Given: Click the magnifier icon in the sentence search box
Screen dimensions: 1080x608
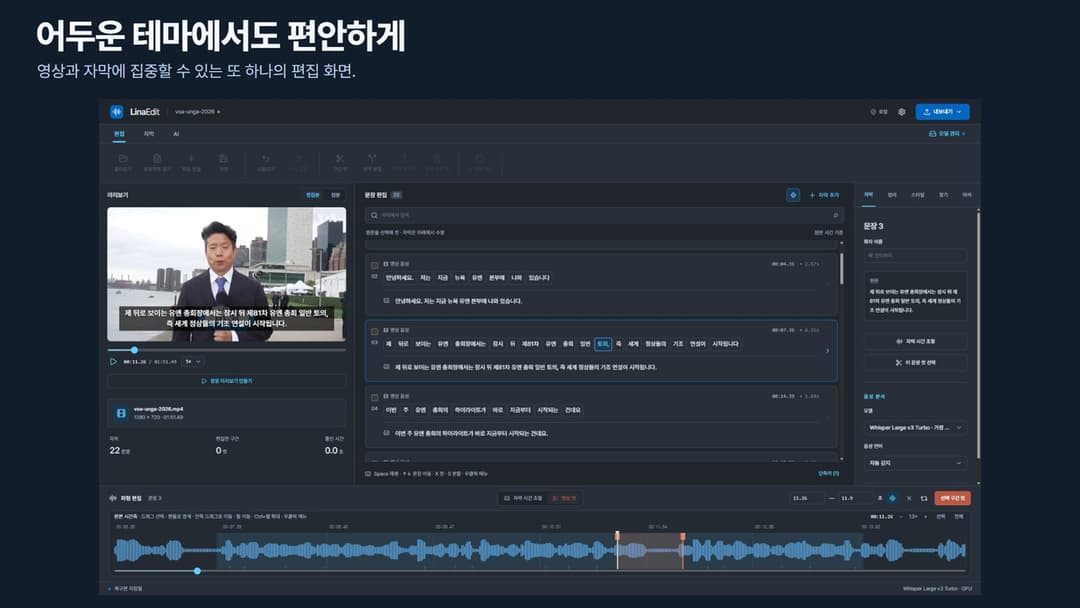Looking at the screenshot, I should point(374,216).
